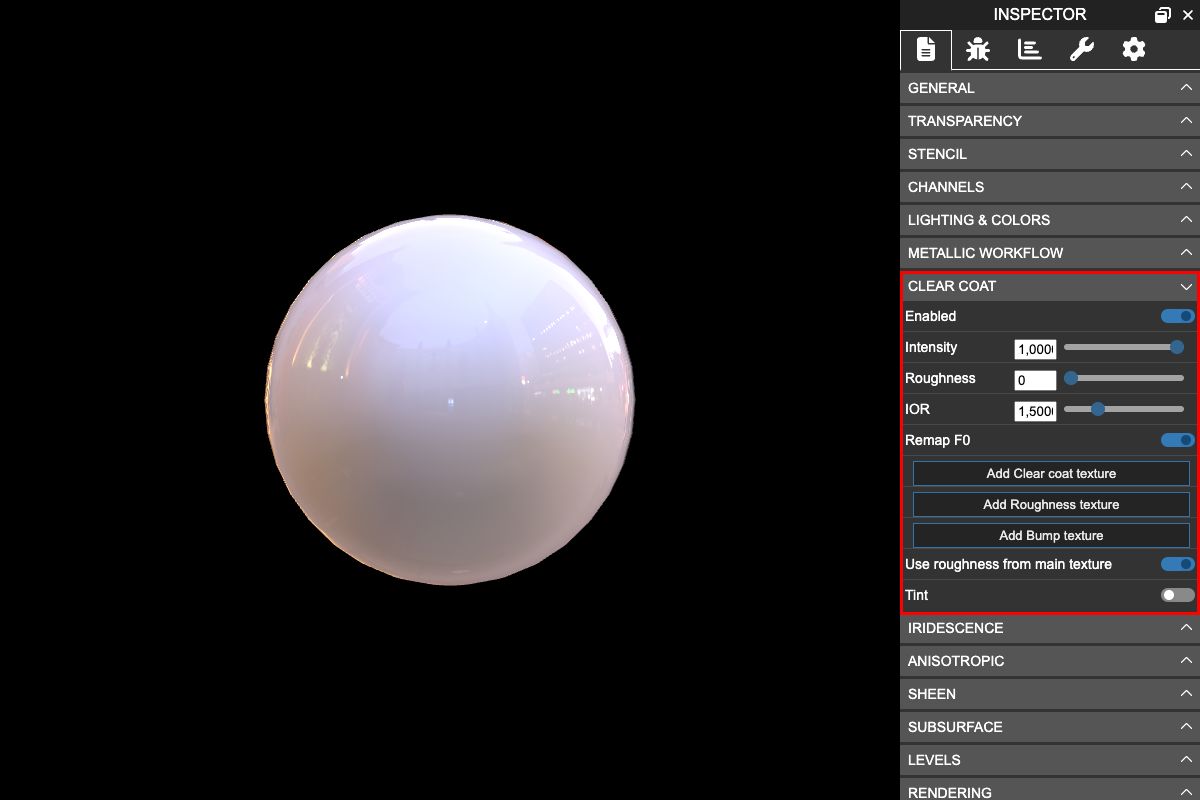Expand the IRIDESCENCE section
The height and width of the screenshot is (800, 1200).
(1050, 628)
